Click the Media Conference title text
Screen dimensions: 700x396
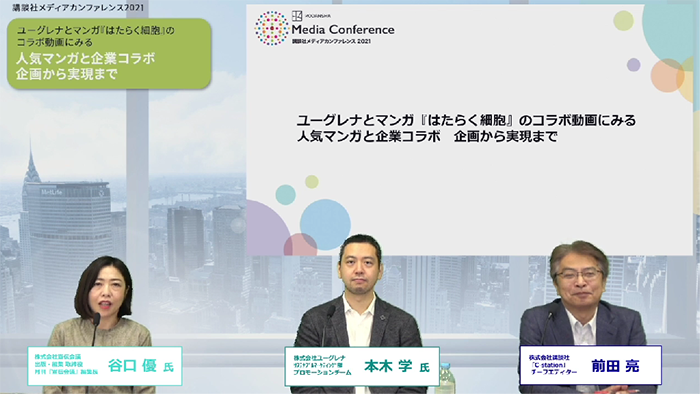pyautogui.click(x=343, y=29)
